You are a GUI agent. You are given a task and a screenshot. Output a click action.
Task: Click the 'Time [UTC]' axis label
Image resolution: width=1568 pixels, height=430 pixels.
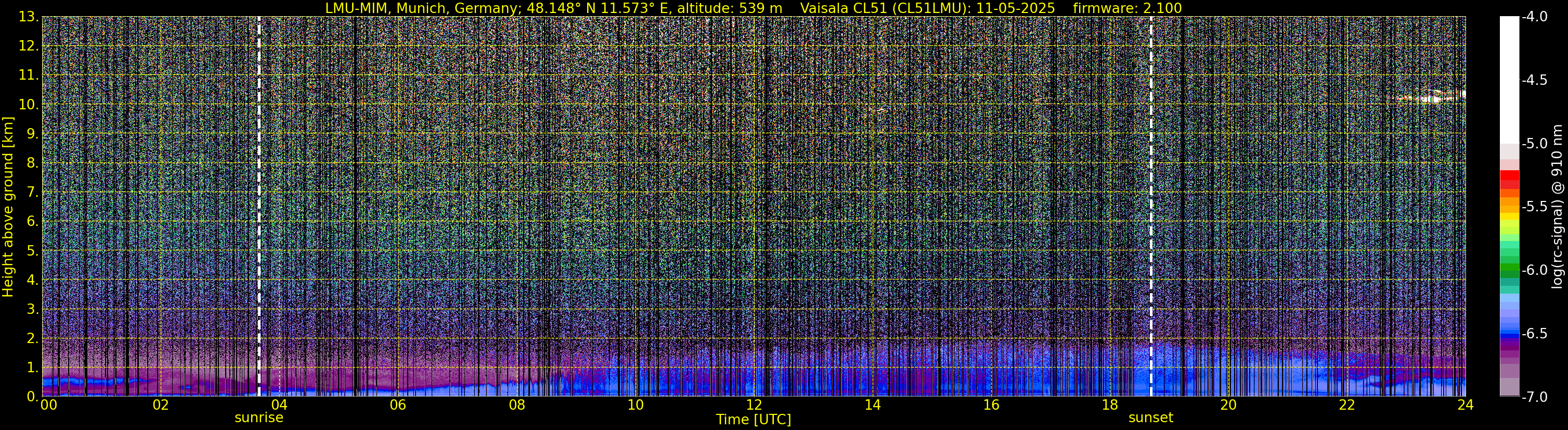[x=754, y=420]
